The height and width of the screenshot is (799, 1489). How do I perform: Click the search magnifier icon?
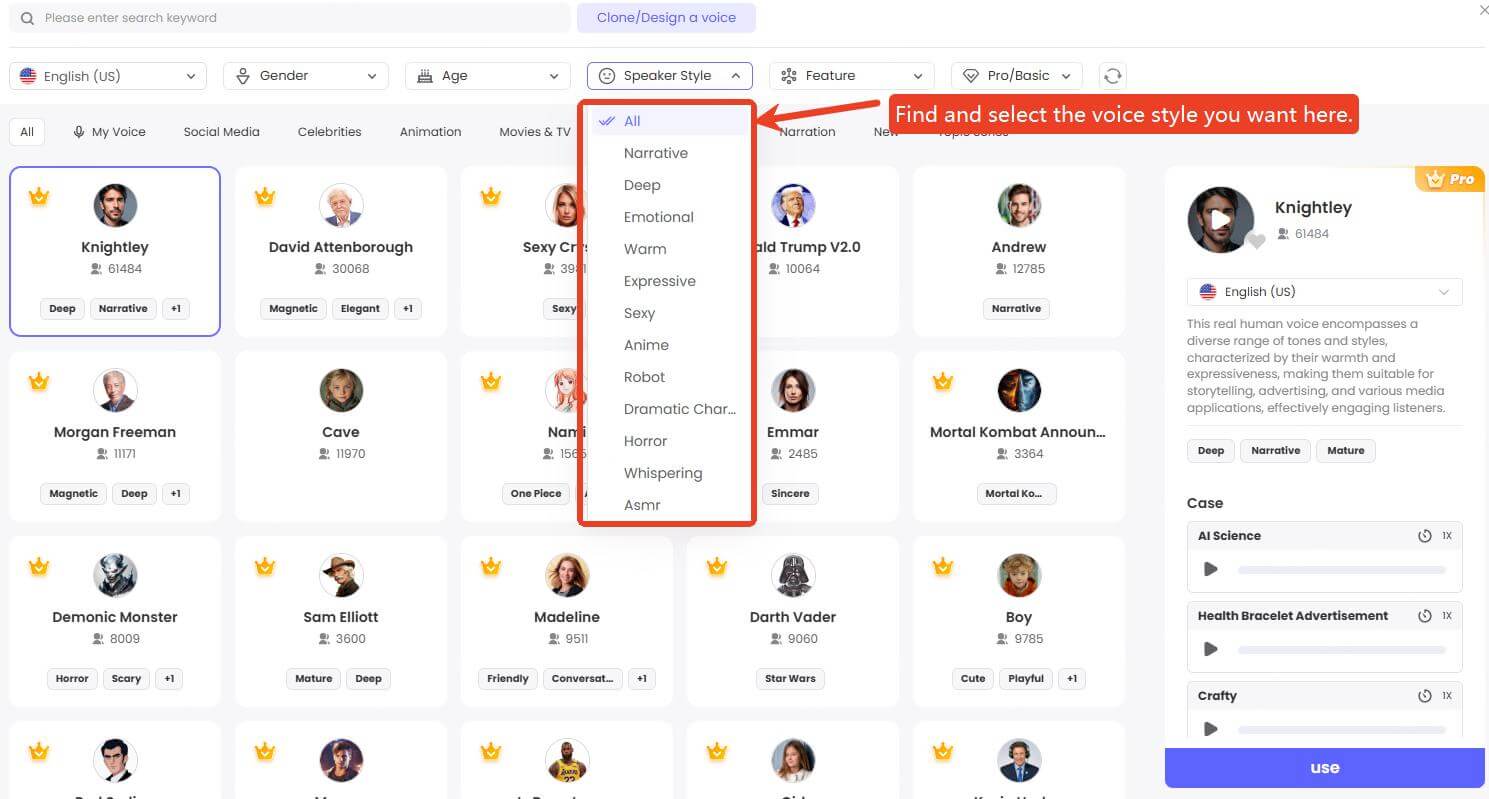27,18
